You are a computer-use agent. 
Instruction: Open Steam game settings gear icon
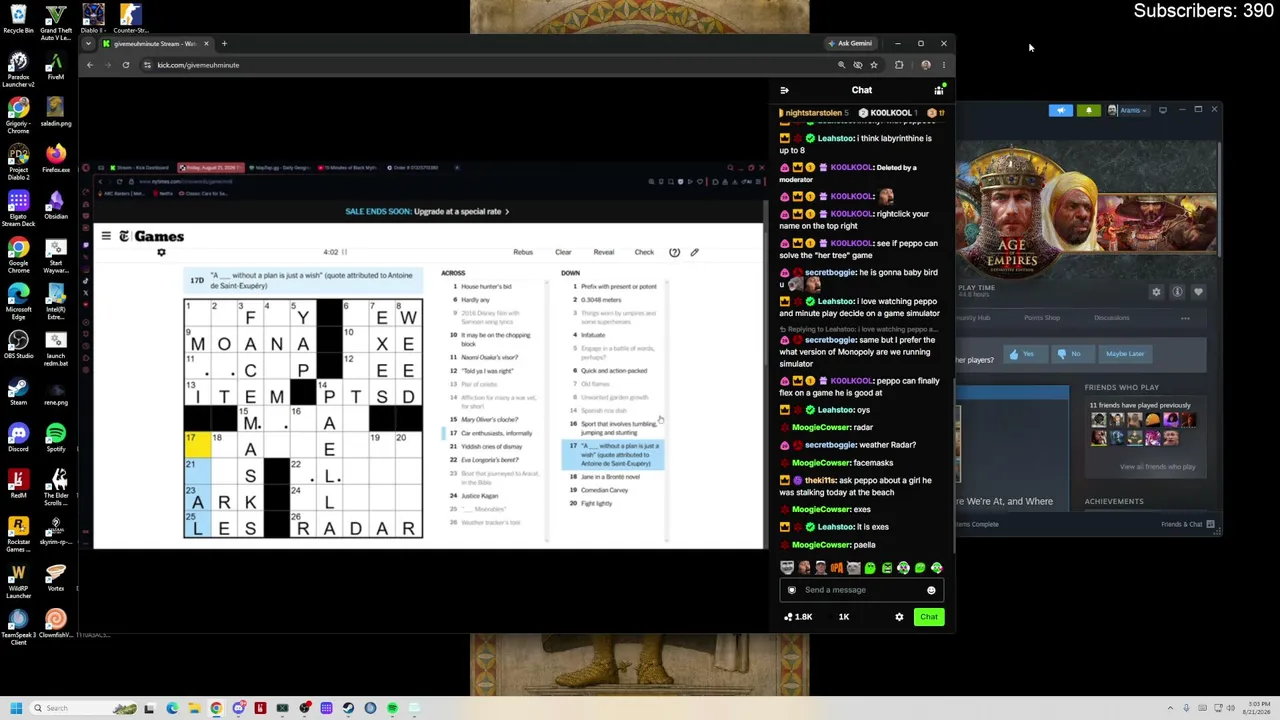1157,292
